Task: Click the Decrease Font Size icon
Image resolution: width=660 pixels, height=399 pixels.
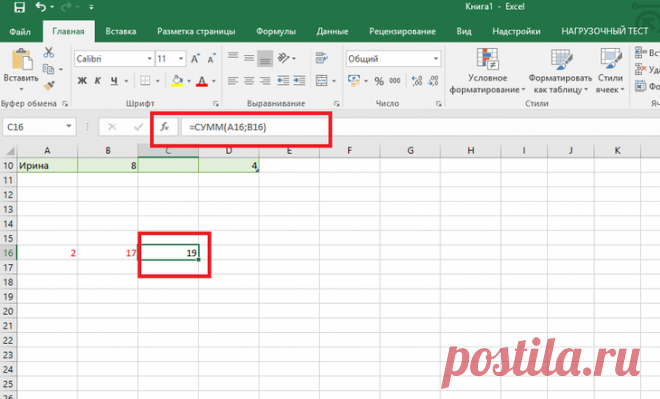Action: (x=211, y=59)
